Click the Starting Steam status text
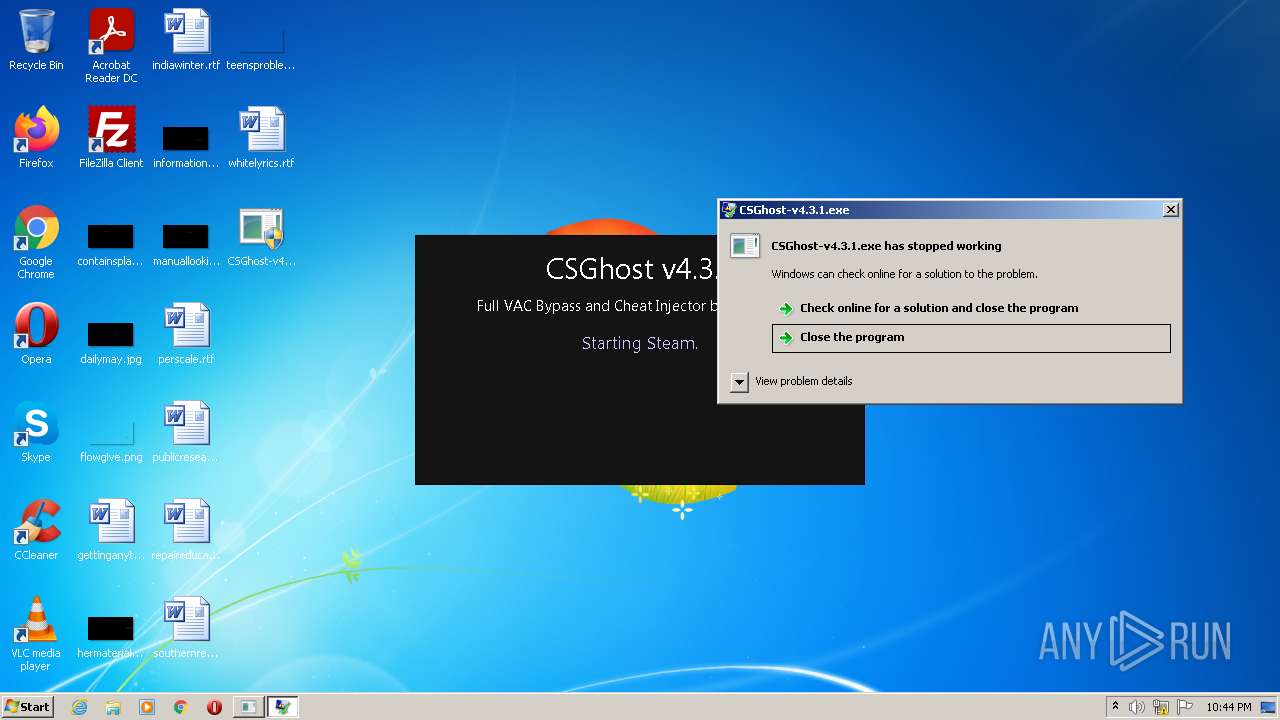Image resolution: width=1280 pixels, height=720 pixels. click(640, 343)
